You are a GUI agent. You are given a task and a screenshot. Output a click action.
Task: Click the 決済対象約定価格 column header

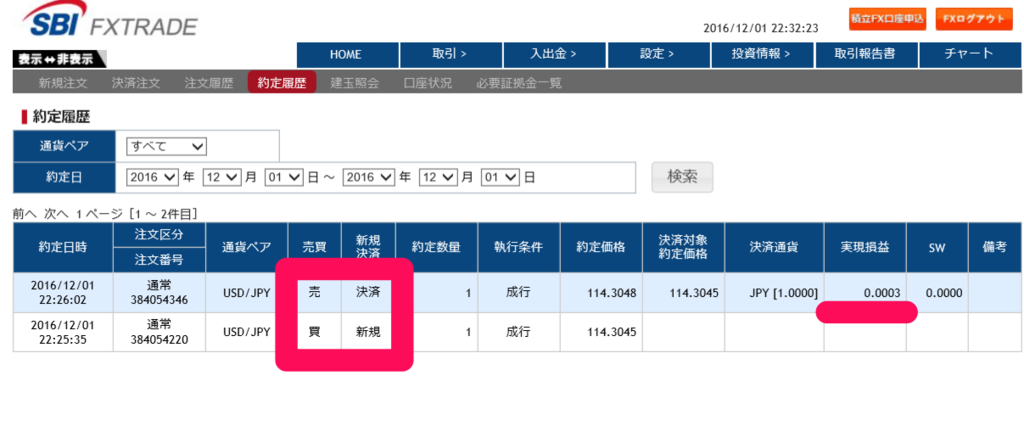click(x=683, y=248)
